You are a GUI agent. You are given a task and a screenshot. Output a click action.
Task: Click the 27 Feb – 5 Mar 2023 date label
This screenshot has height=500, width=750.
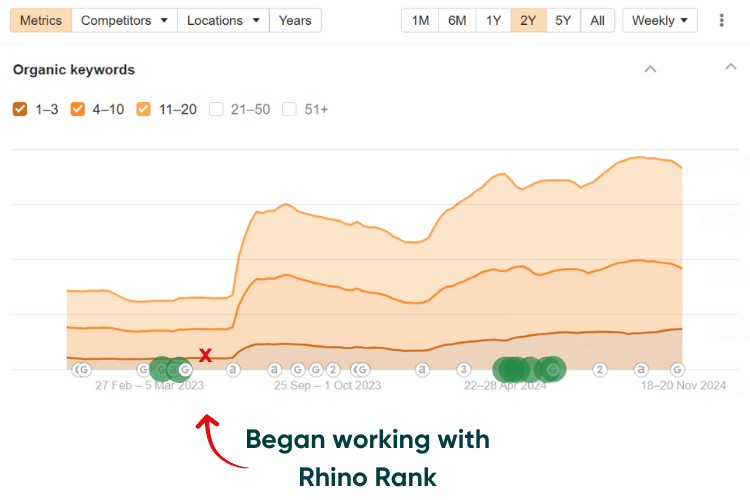click(149, 386)
